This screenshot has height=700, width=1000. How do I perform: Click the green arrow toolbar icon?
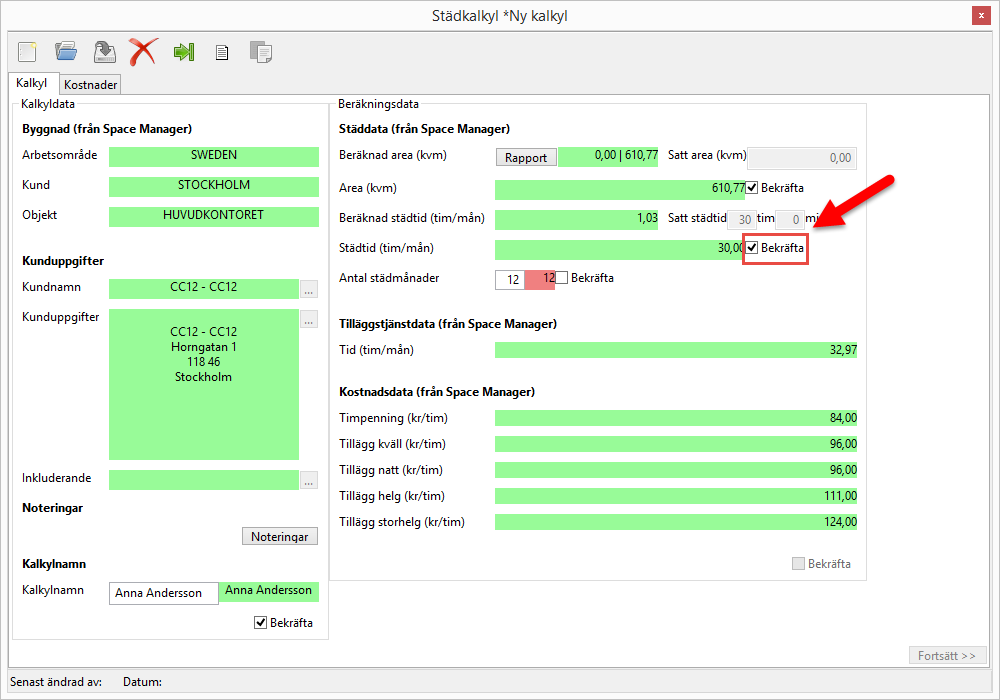(183, 51)
